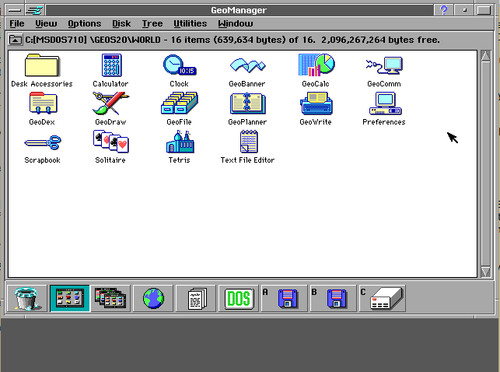Click the directory path status text
The height and width of the screenshot is (372, 500).
(x=233, y=40)
